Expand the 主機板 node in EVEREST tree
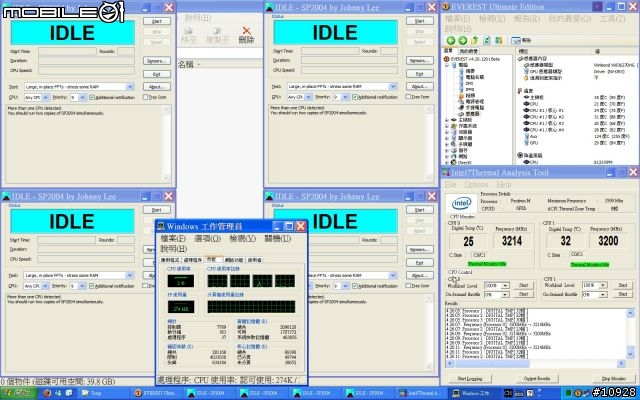 [447, 120]
